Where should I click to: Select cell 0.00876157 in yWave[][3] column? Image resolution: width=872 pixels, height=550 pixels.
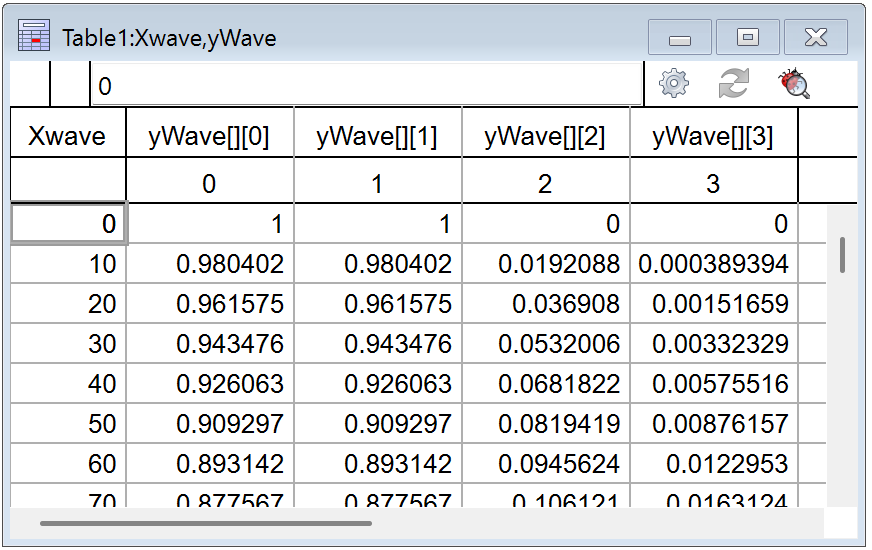(x=714, y=425)
